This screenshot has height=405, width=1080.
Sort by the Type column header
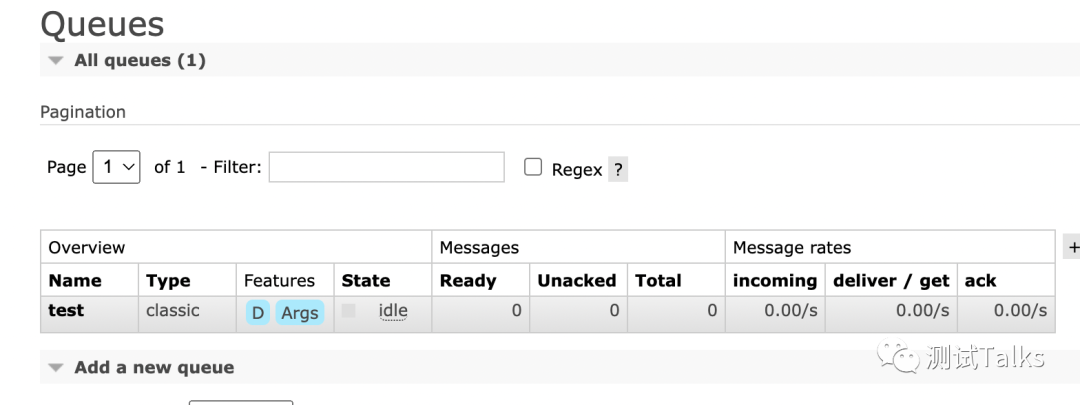[168, 281]
